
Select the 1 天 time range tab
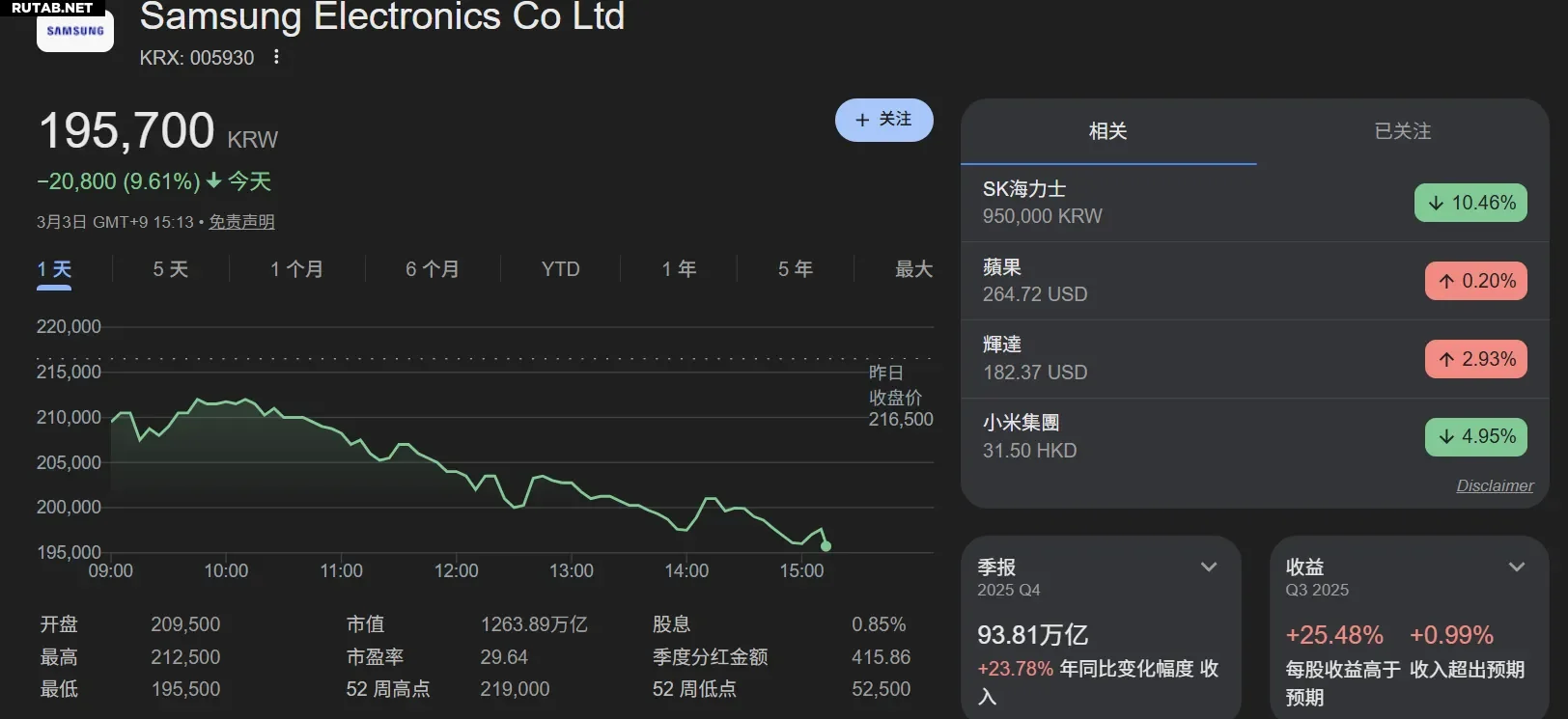pyautogui.click(x=54, y=269)
